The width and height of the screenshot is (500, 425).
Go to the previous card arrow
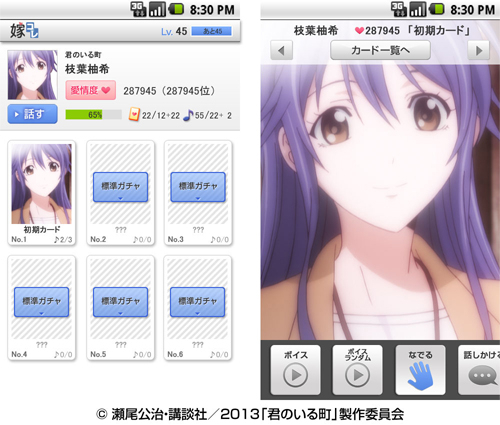coord(281,51)
